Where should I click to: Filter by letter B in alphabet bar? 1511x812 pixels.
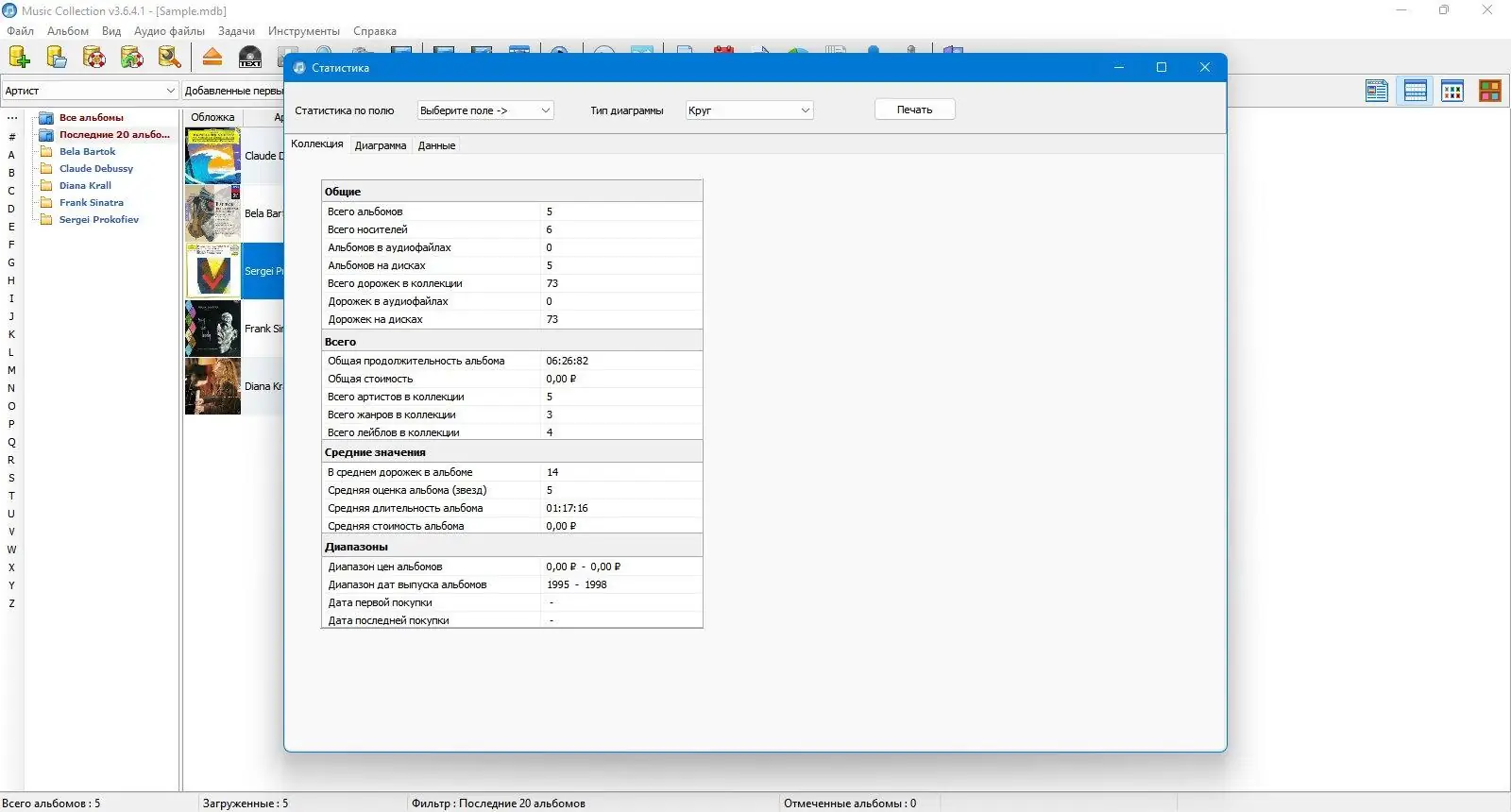(x=11, y=173)
